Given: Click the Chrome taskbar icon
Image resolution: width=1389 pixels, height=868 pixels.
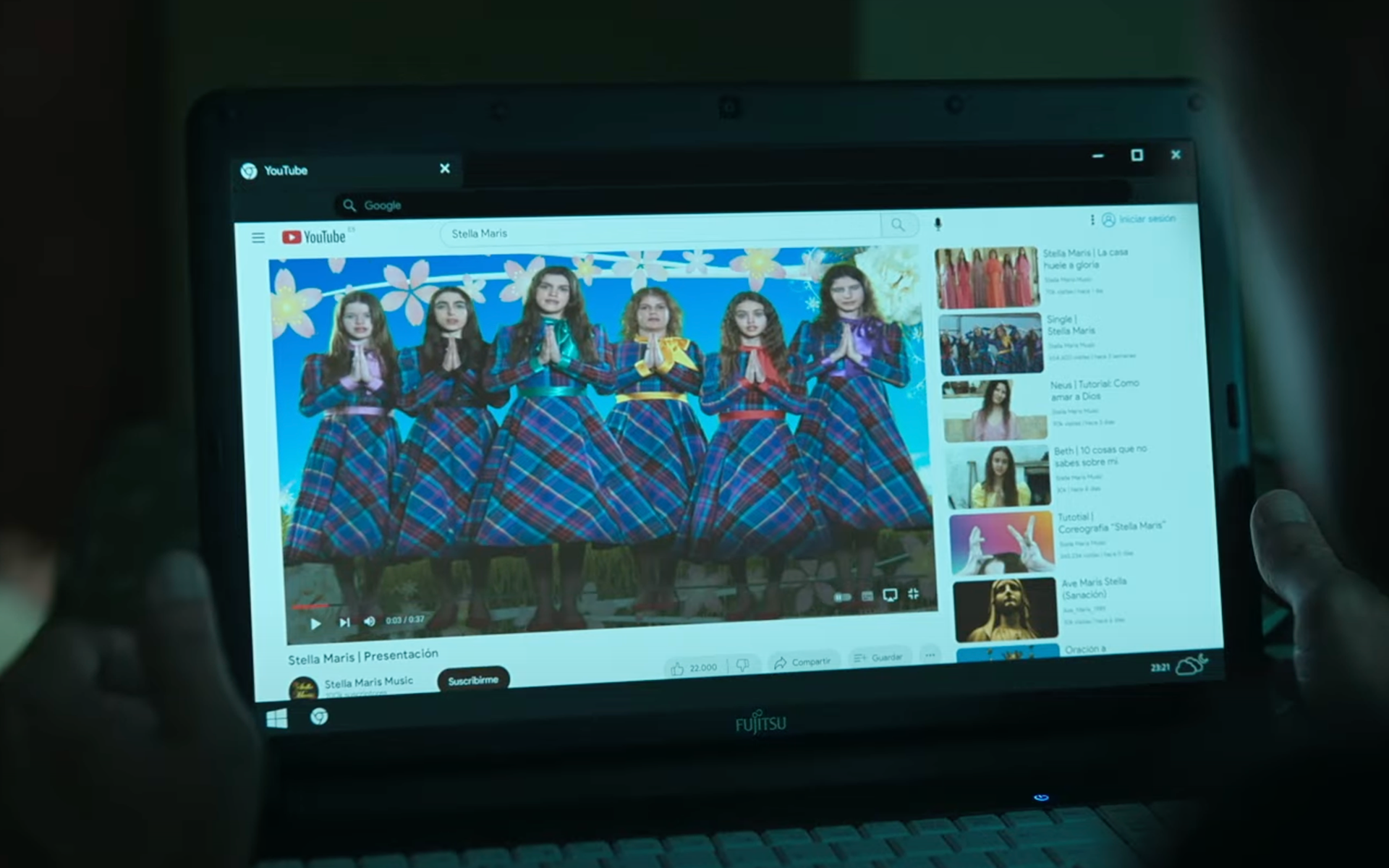Looking at the screenshot, I should click(319, 716).
